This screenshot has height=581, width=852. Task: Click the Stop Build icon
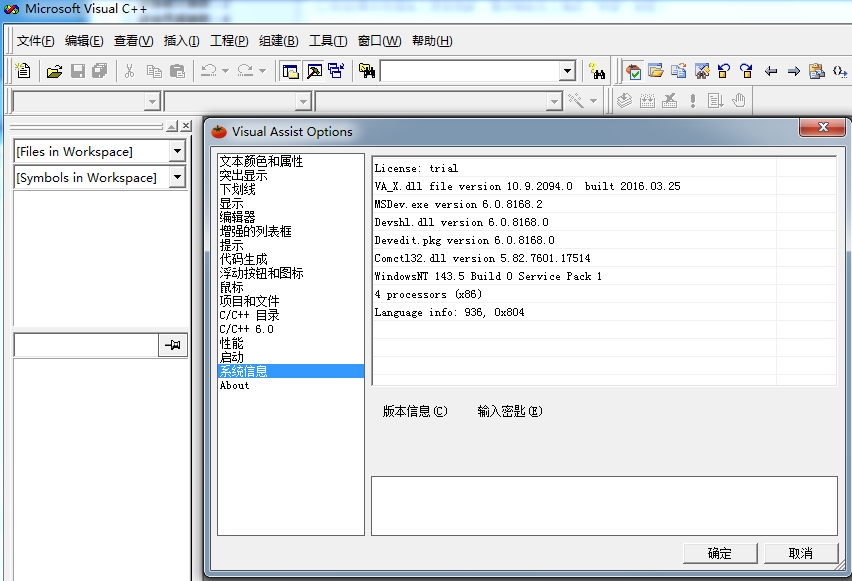669,101
